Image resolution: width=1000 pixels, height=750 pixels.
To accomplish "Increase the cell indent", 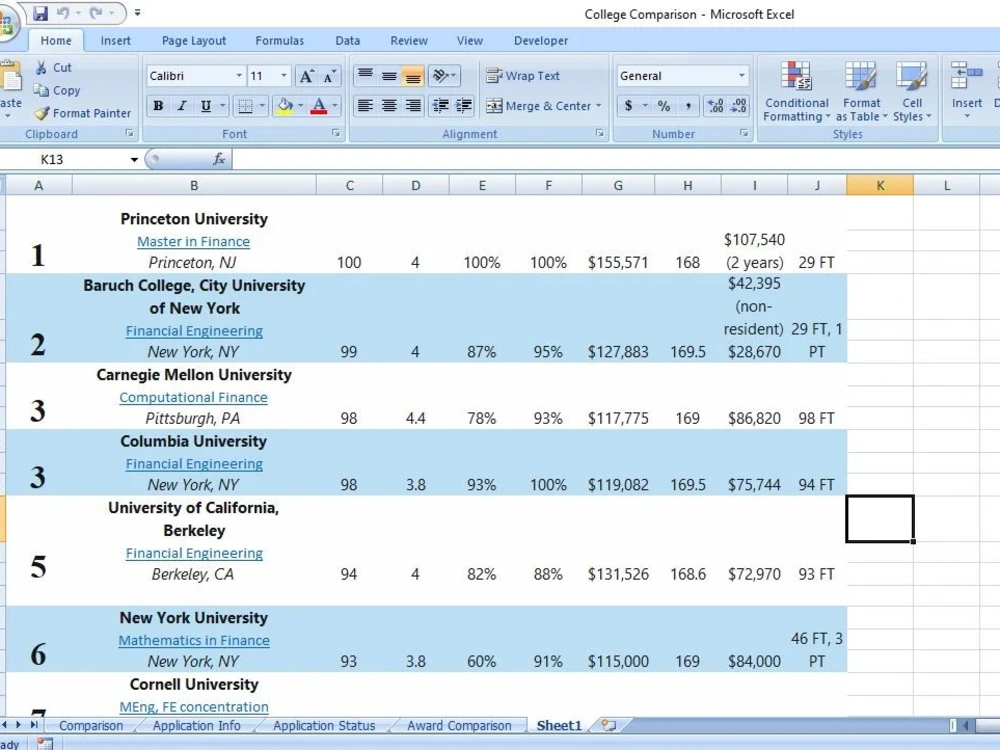I will tap(464, 106).
